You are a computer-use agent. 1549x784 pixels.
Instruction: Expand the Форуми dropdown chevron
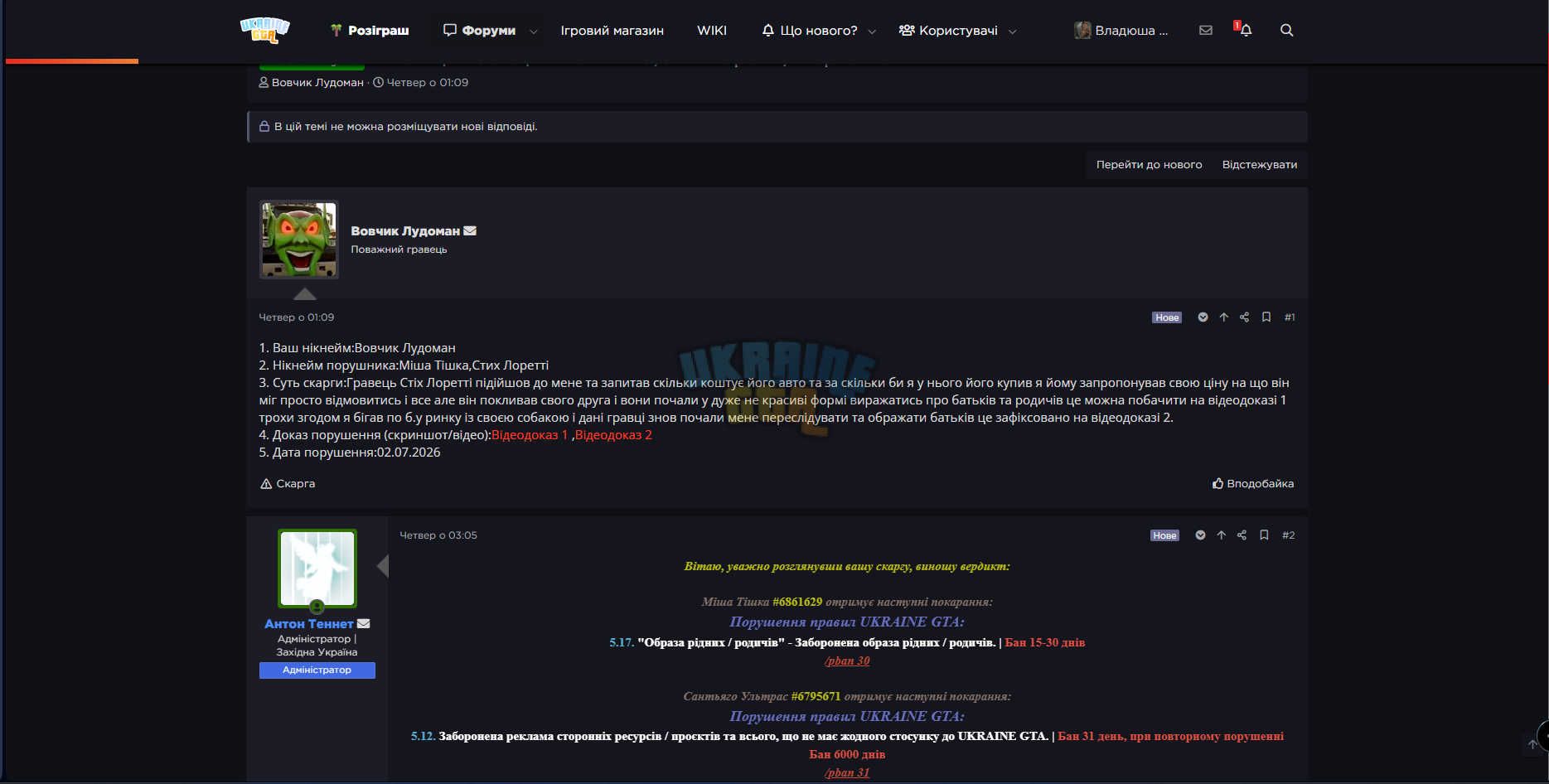click(534, 31)
